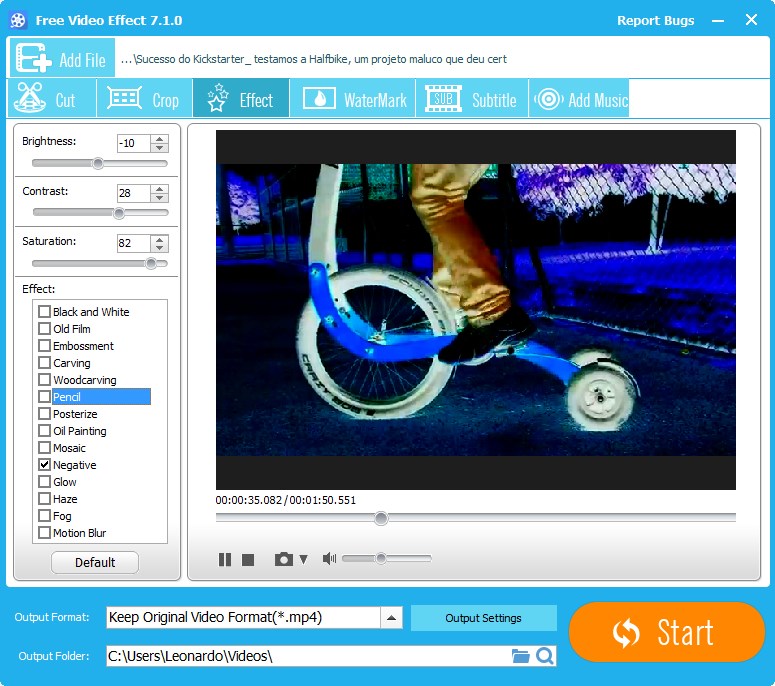Enable the Motion Blur effect
Image resolution: width=775 pixels, height=686 pixels.
[44, 532]
